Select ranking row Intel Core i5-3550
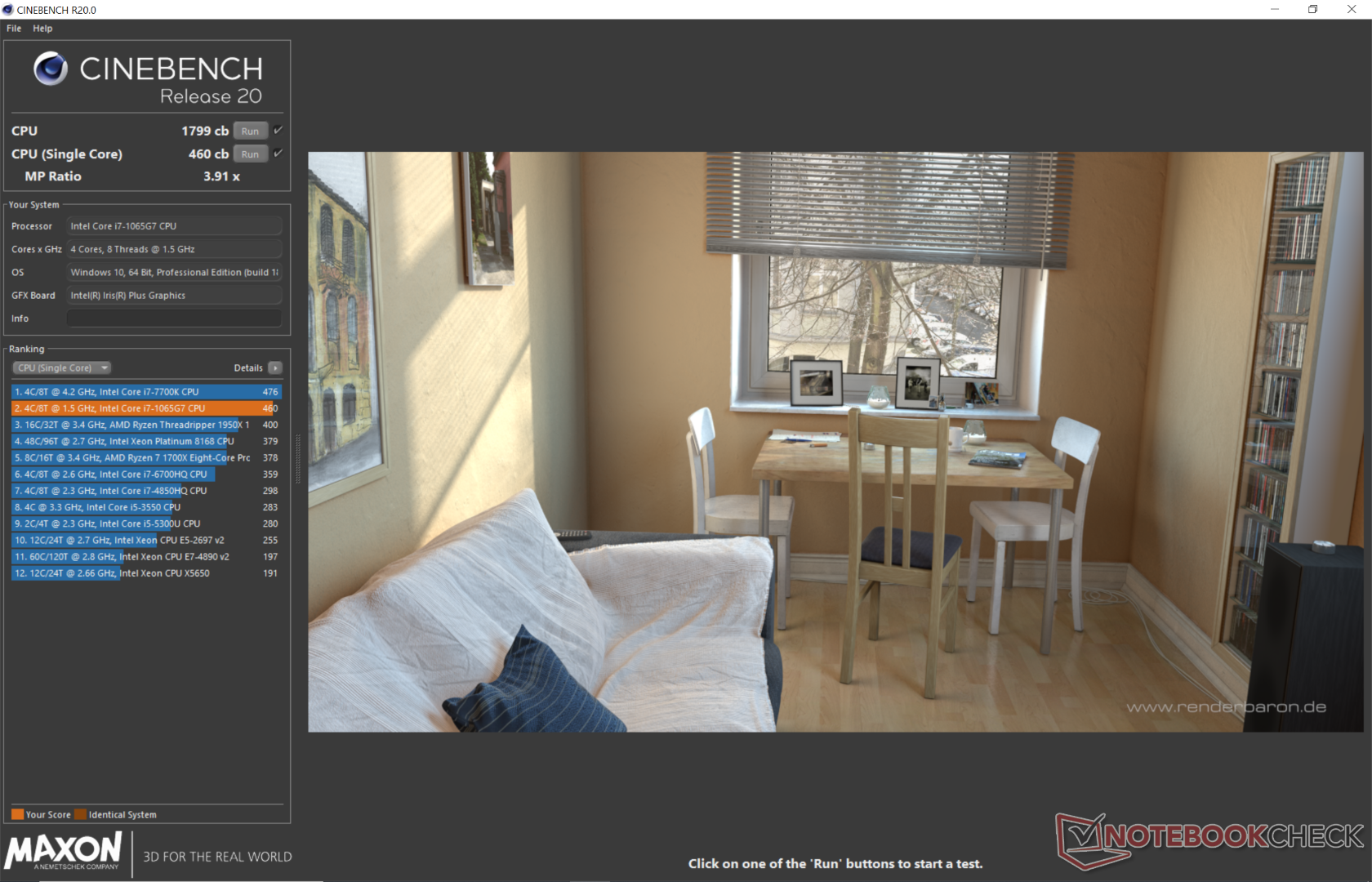Viewport: 1372px width, 882px height. pos(147,507)
